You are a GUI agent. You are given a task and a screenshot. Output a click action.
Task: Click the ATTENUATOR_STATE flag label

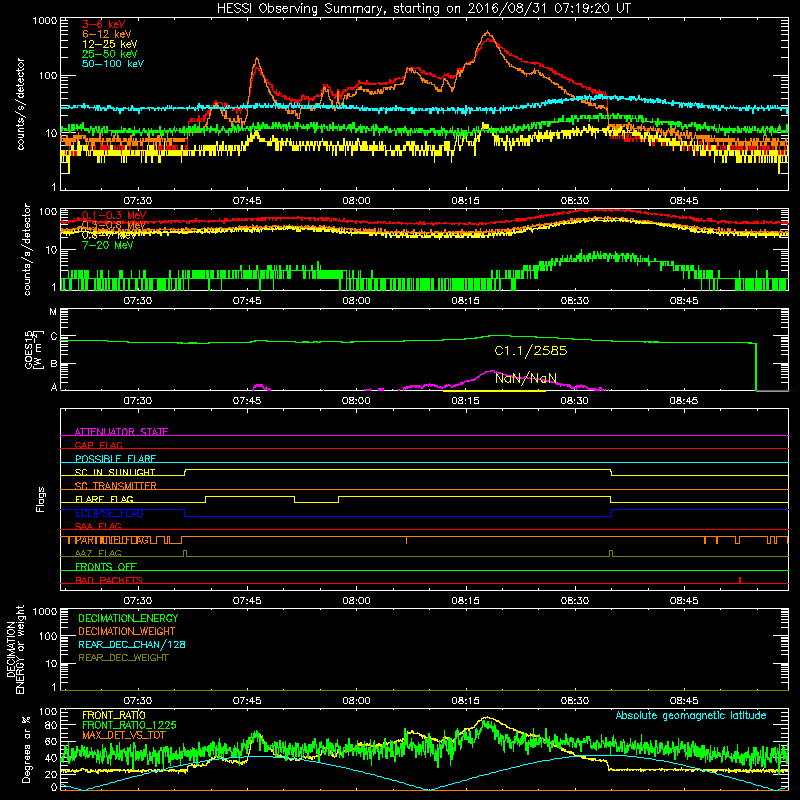point(121,432)
